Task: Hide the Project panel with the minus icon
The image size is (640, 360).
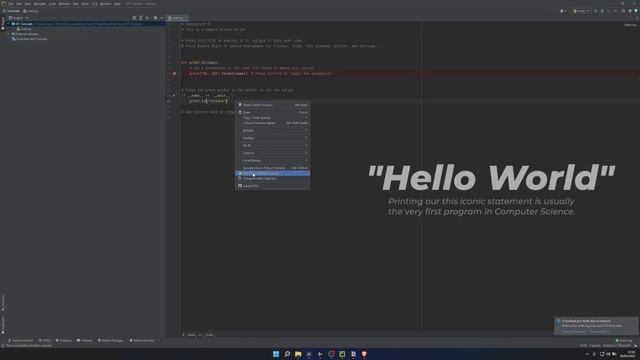Action: (x=162, y=18)
